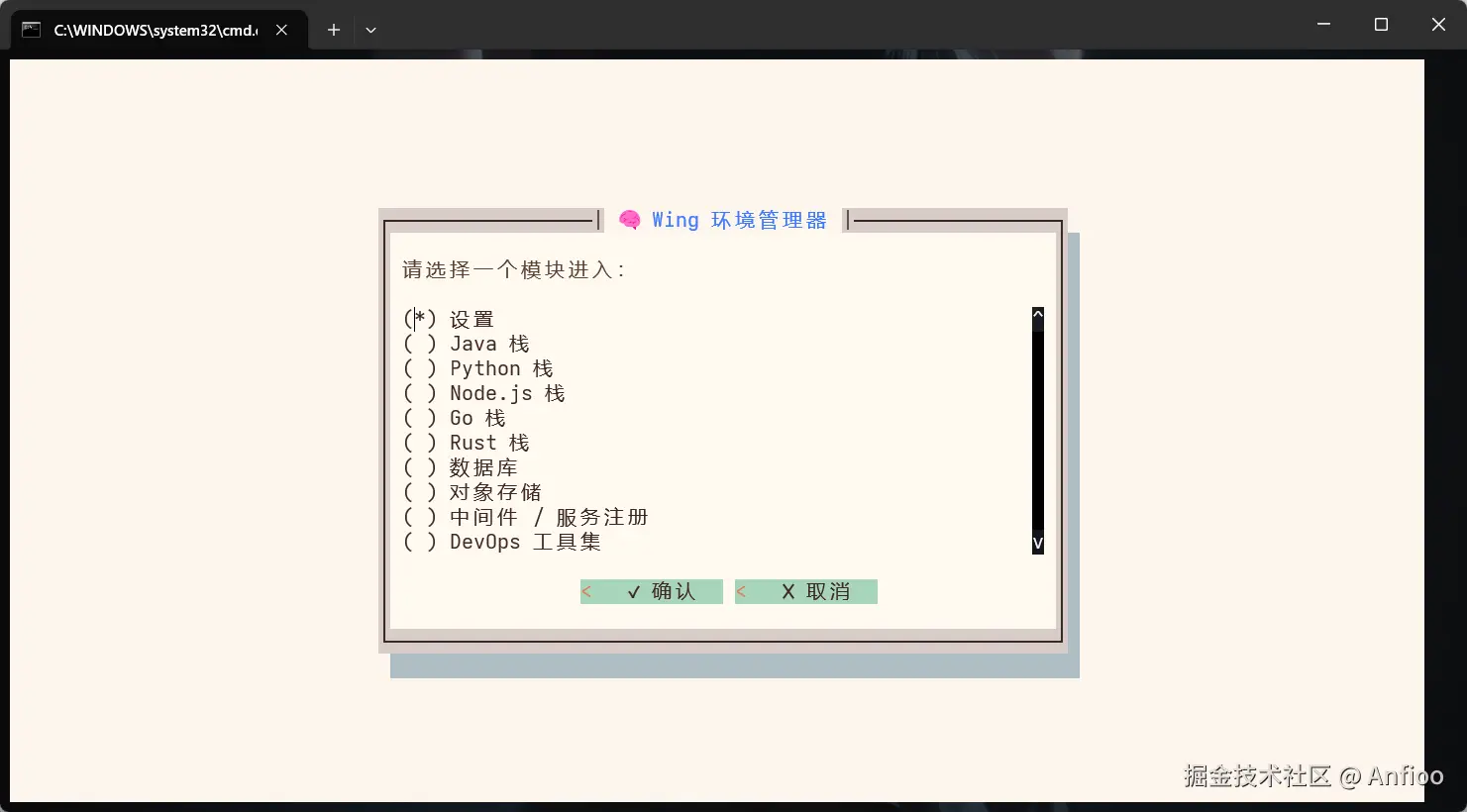Click the scrollbar up arrow in the dialog
1467x812 pixels.
click(1037, 313)
